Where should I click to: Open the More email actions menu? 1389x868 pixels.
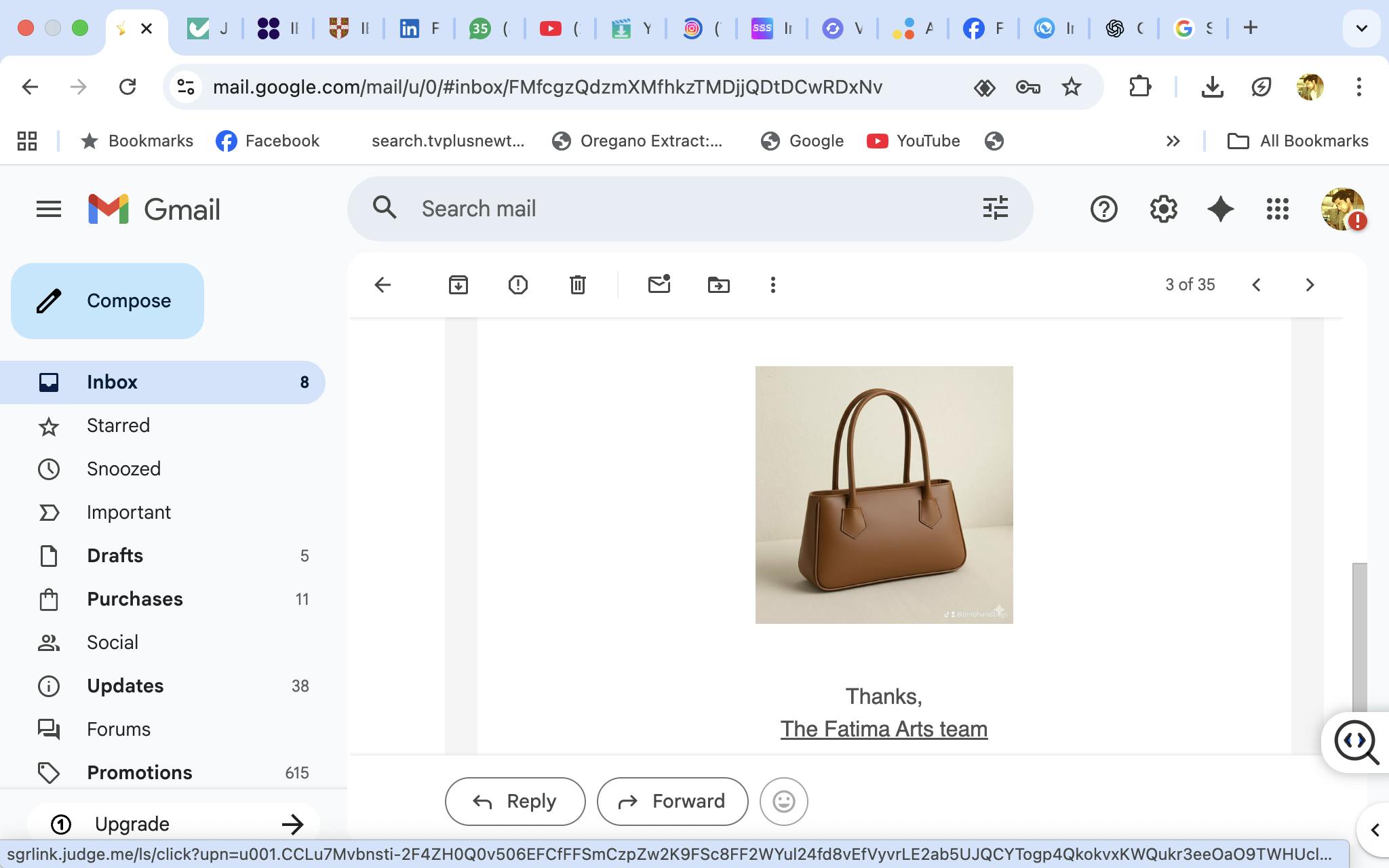[772, 285]
